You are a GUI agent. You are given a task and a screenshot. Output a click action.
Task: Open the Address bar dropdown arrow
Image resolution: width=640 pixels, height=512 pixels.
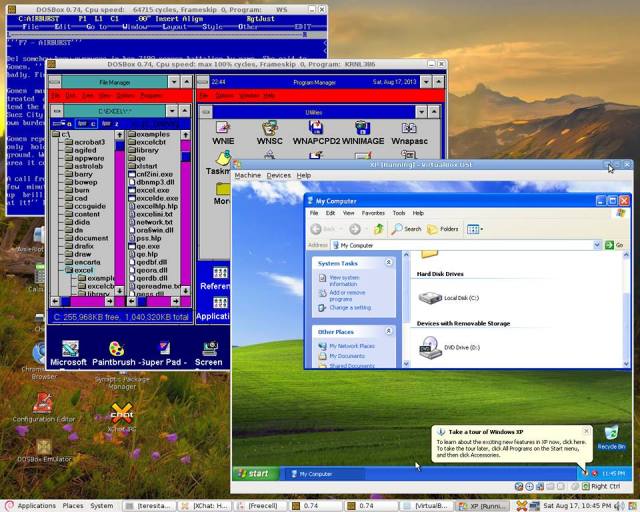599,245
